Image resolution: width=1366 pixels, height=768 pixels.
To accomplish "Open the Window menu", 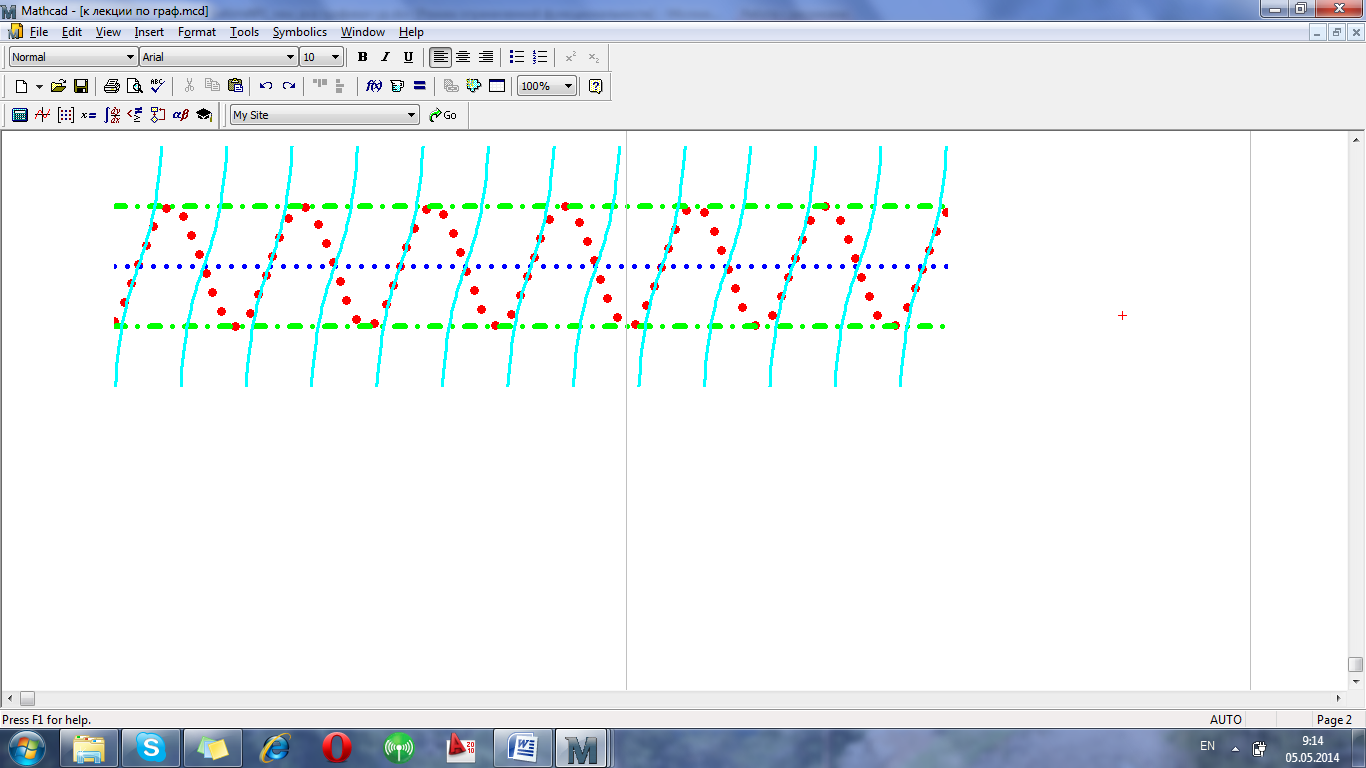I will 363,32.
